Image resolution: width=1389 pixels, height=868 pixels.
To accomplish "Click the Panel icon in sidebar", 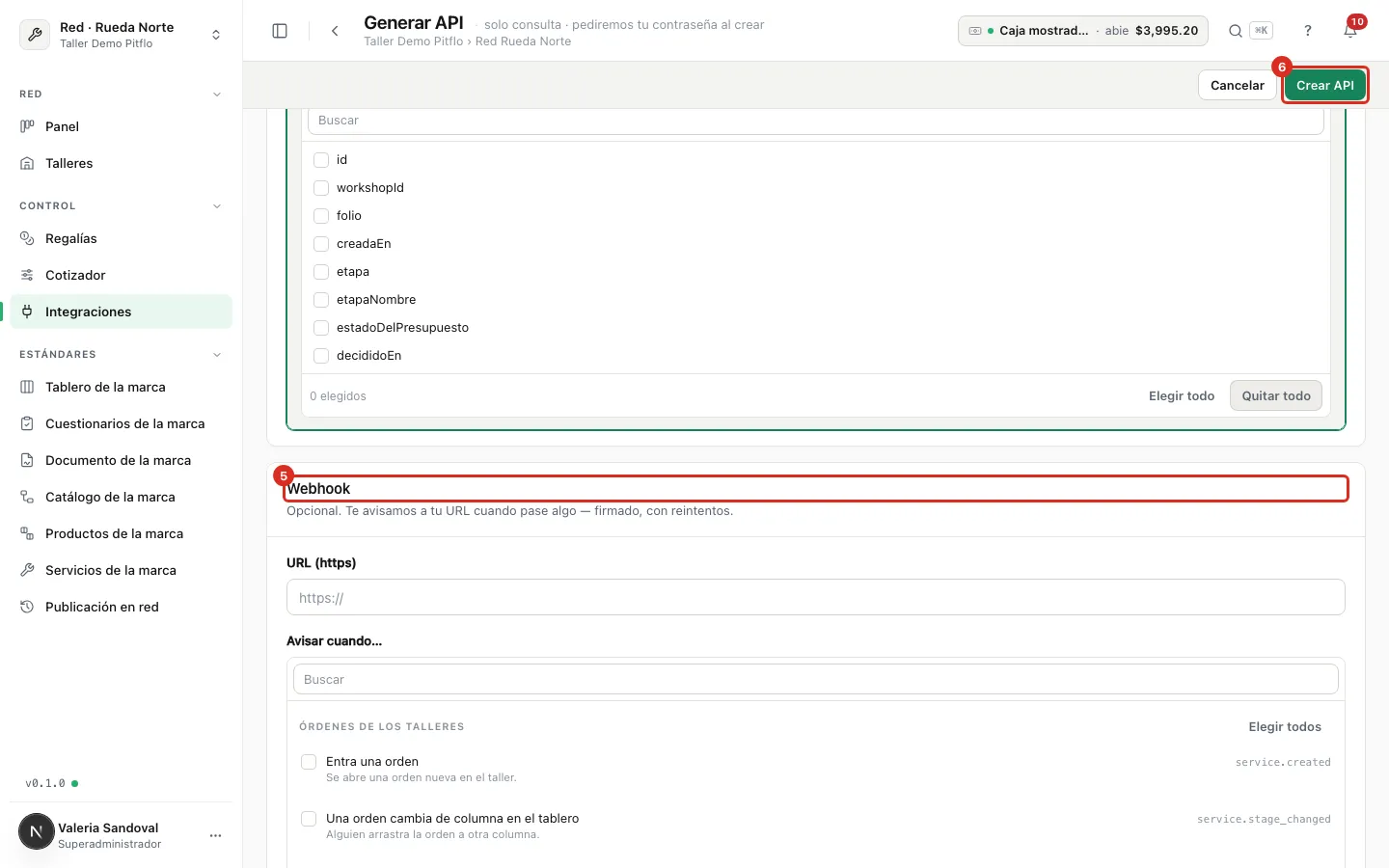I will (x=27, y=126).
